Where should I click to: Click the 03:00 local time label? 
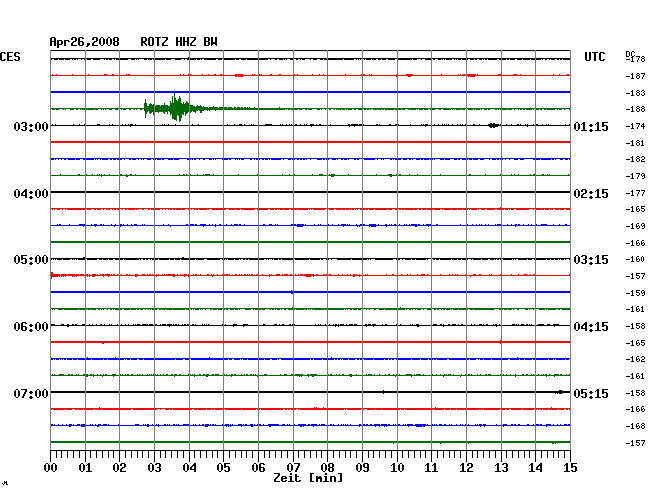pos(31,126)
